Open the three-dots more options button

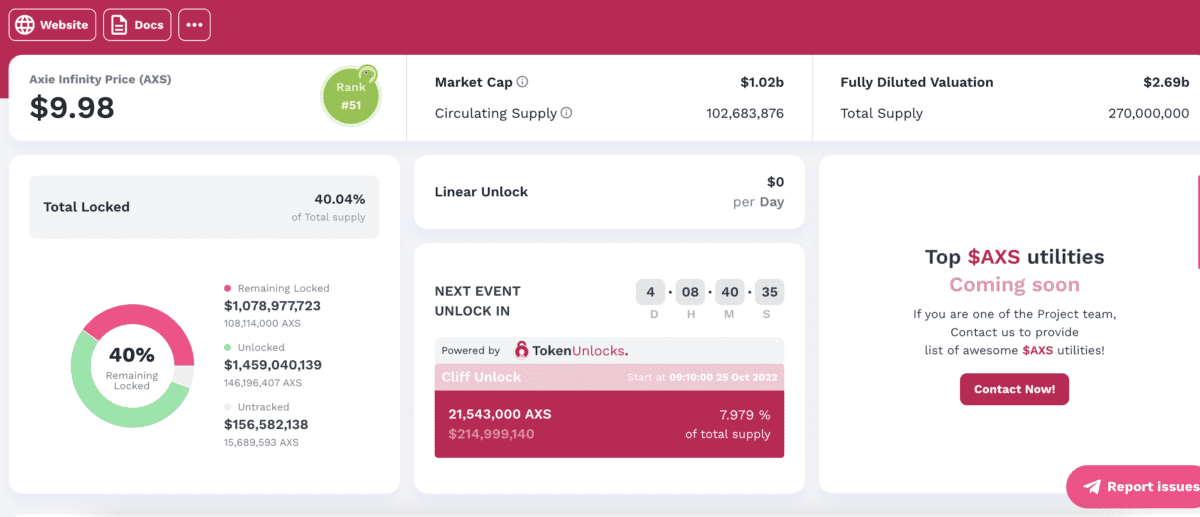tap(194, 25)
